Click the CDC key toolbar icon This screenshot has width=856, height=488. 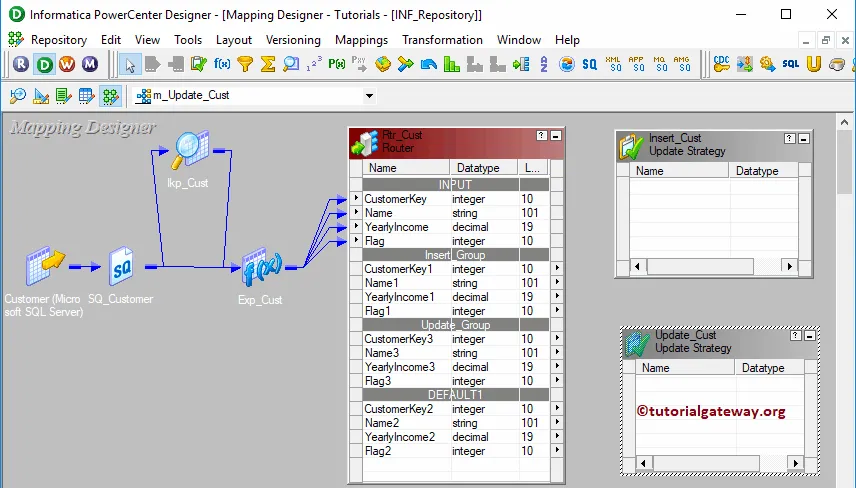coord(721,64)
